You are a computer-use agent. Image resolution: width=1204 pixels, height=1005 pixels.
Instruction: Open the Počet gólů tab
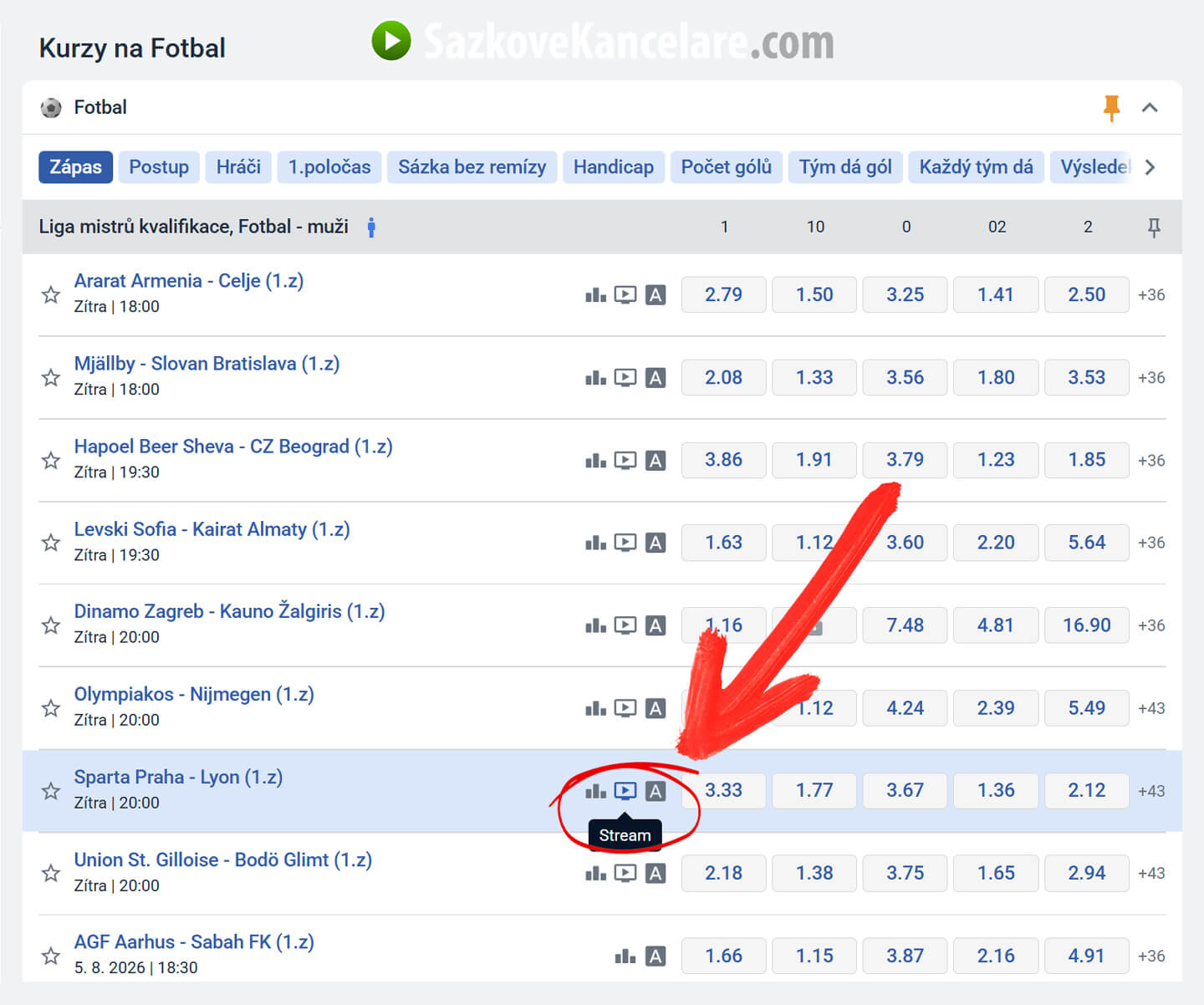[727, 167]
